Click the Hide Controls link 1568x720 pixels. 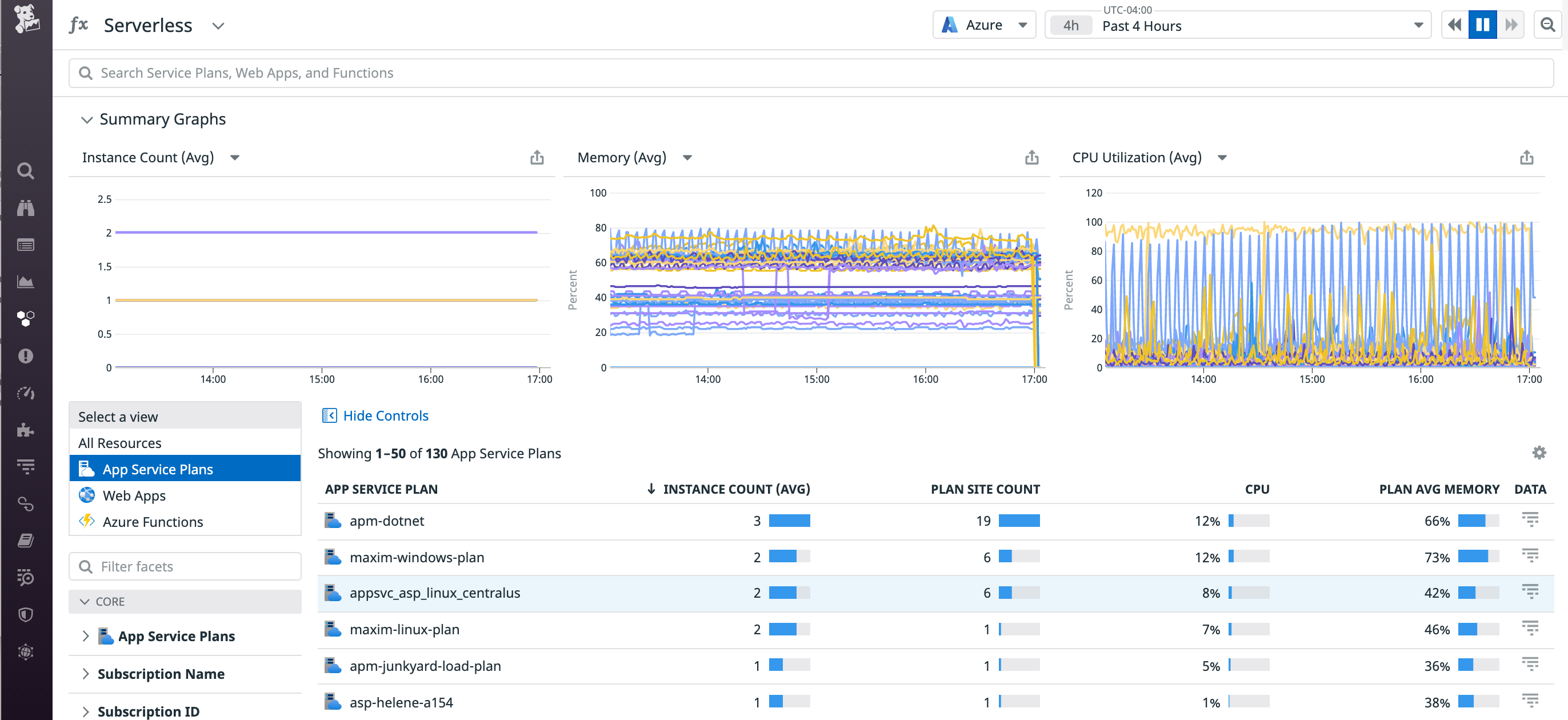386,415
